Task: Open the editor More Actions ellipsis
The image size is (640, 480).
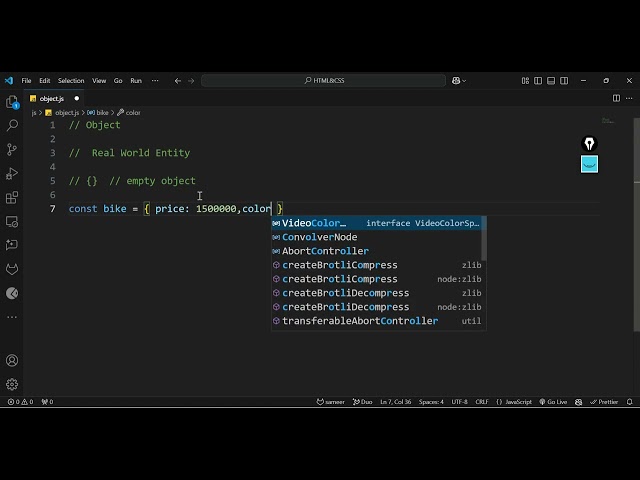Action: click(x=629, y=98)
